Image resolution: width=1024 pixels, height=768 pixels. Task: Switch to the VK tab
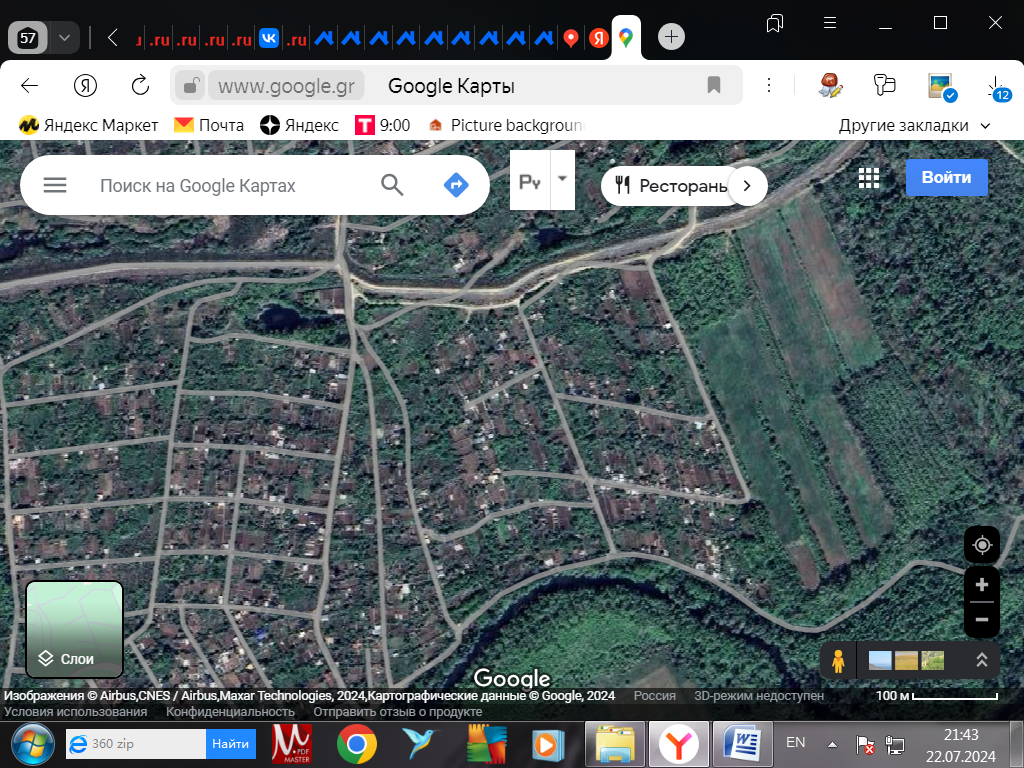(268, 38)
